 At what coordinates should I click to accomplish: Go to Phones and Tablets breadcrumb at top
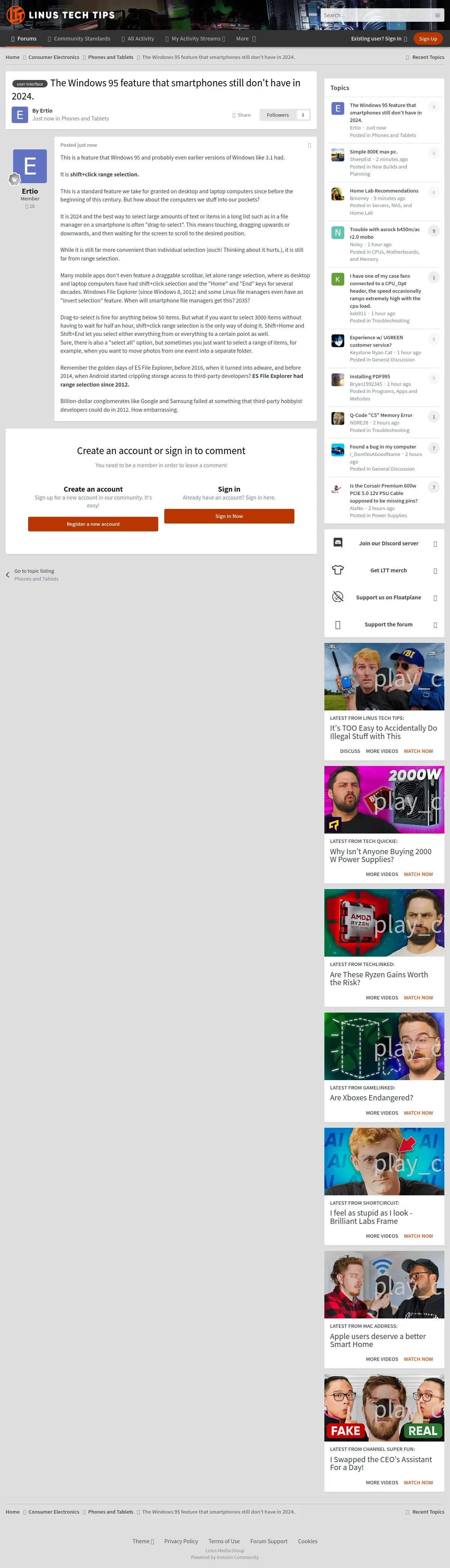(111, 57)
